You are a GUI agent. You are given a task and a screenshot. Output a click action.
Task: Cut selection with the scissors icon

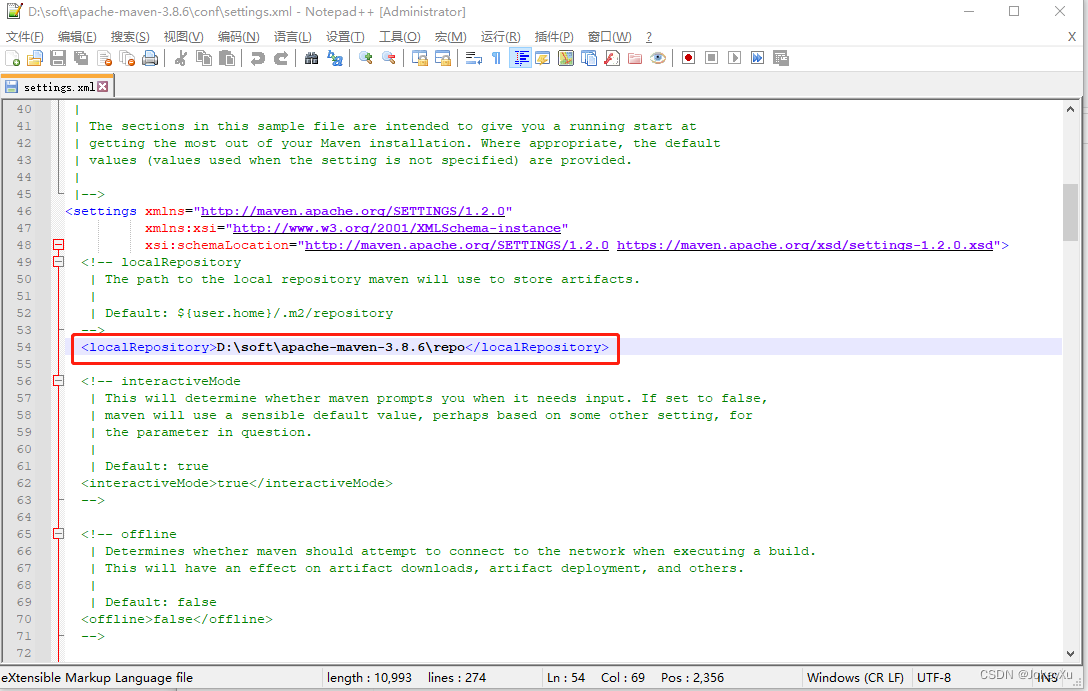(x=180, y=58)
